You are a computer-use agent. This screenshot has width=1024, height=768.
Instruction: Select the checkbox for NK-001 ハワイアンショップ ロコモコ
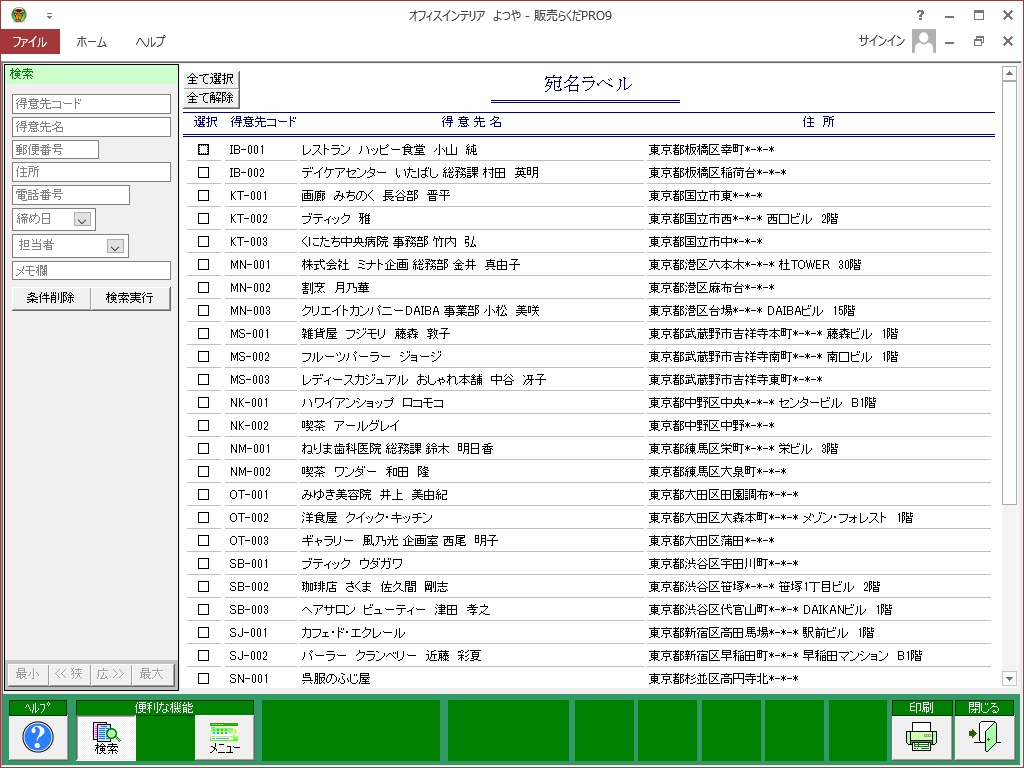204,402
